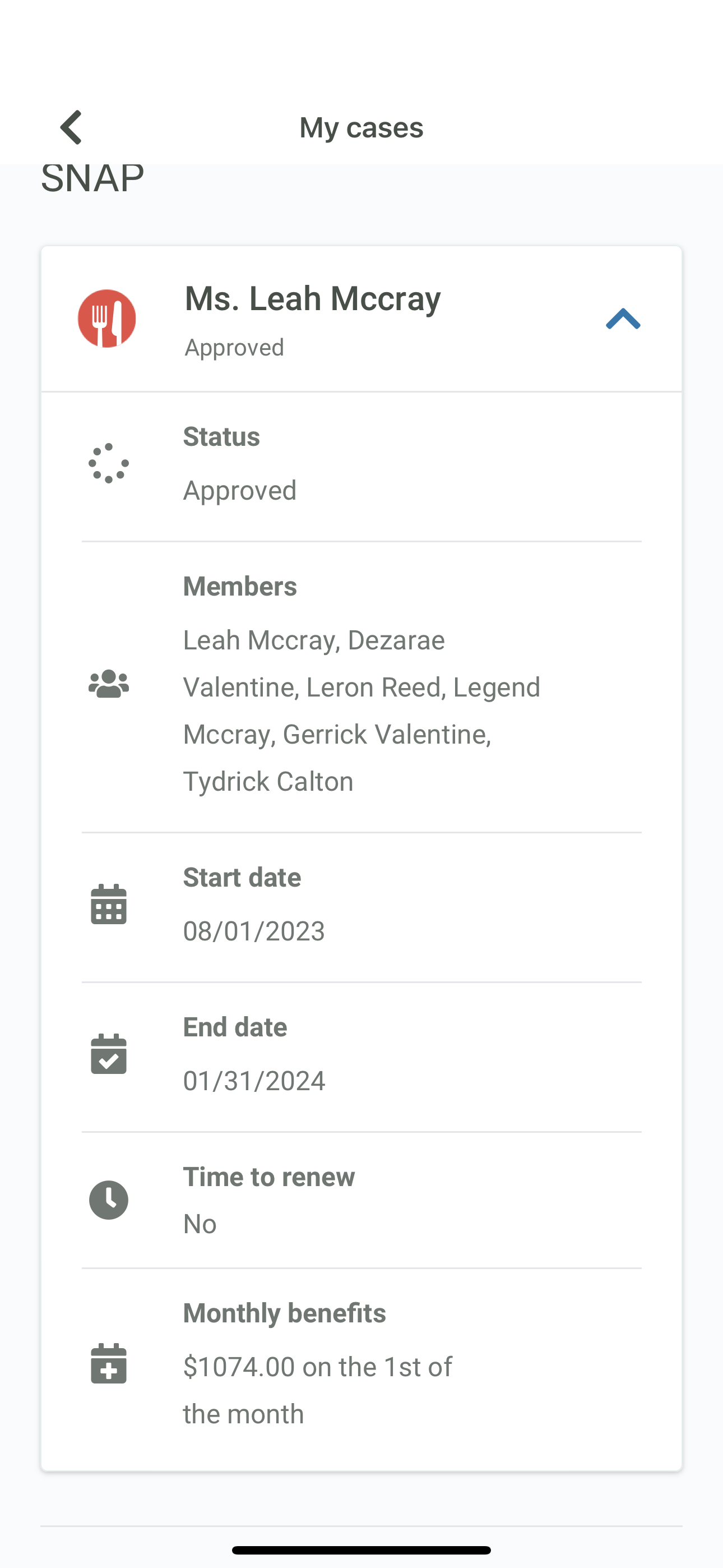Tap the home indicator bar at bottom

coord(361,1549)
